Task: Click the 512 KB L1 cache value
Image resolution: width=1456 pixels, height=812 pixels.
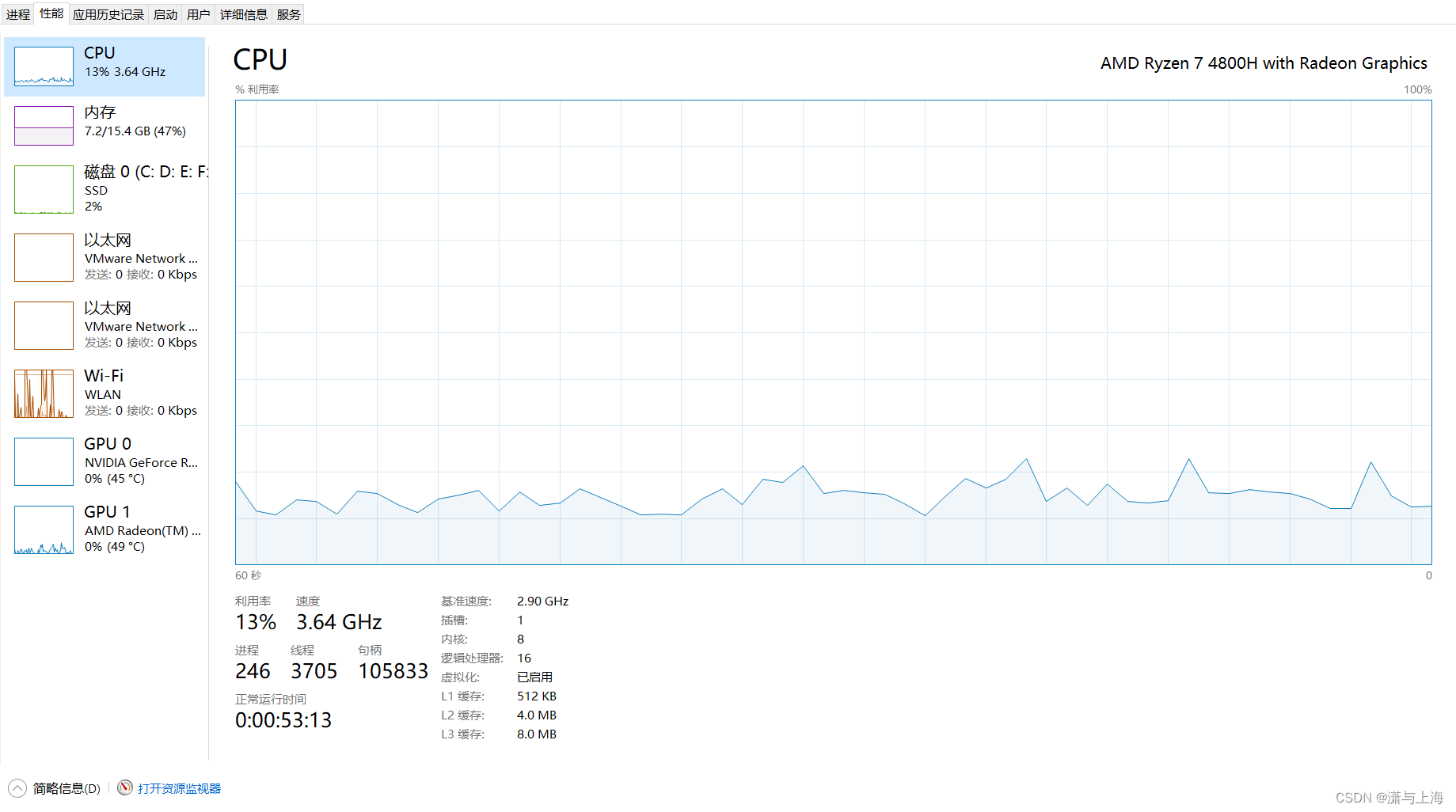Action: click(x=537, y=696)
